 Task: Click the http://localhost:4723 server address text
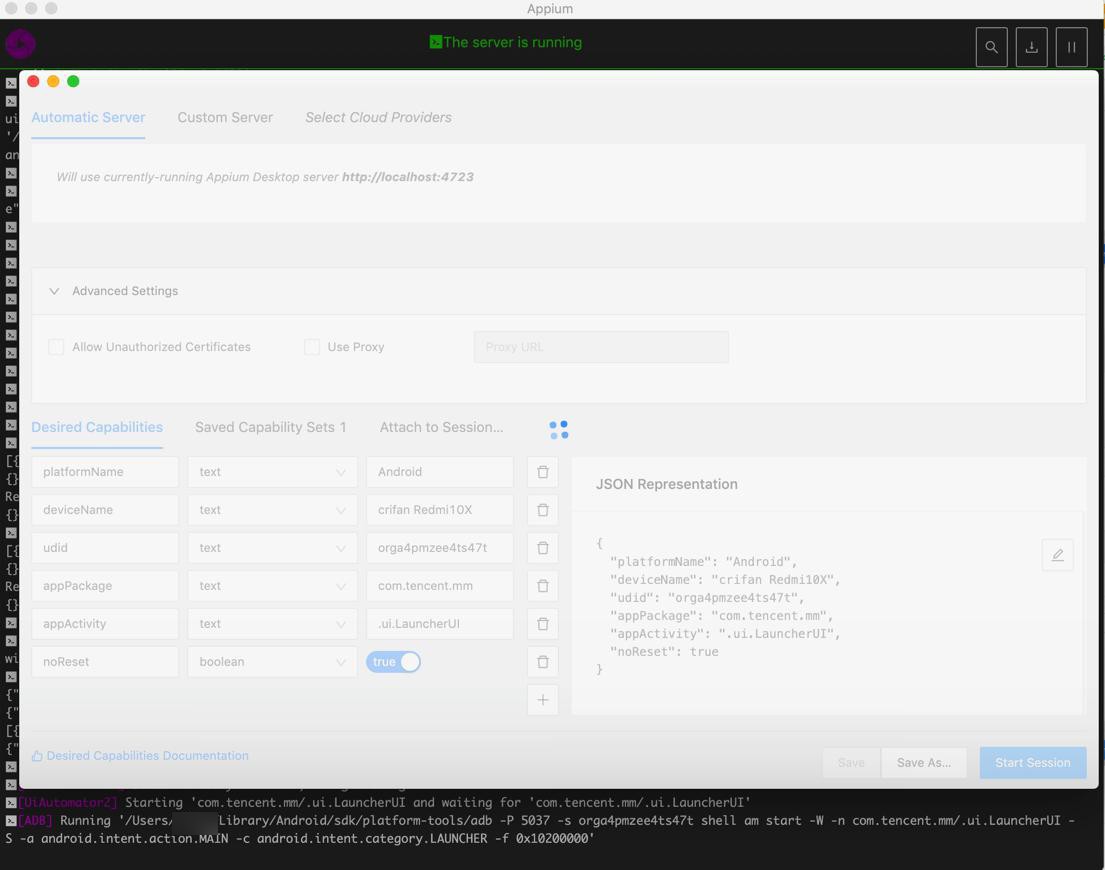click(407, 178)
